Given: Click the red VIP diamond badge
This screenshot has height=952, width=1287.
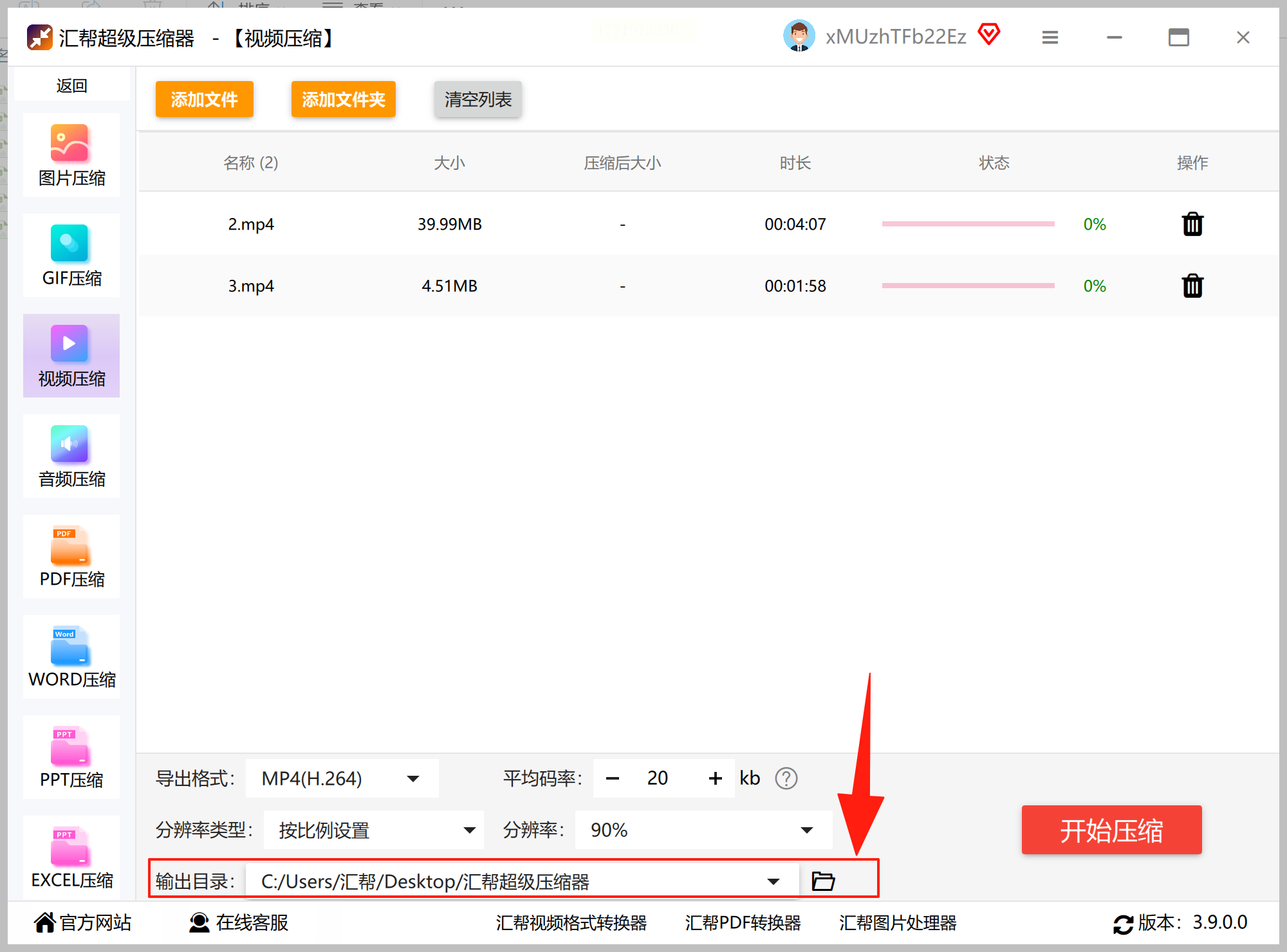Looking at the screenshot, I should click(x=989, y=35).
